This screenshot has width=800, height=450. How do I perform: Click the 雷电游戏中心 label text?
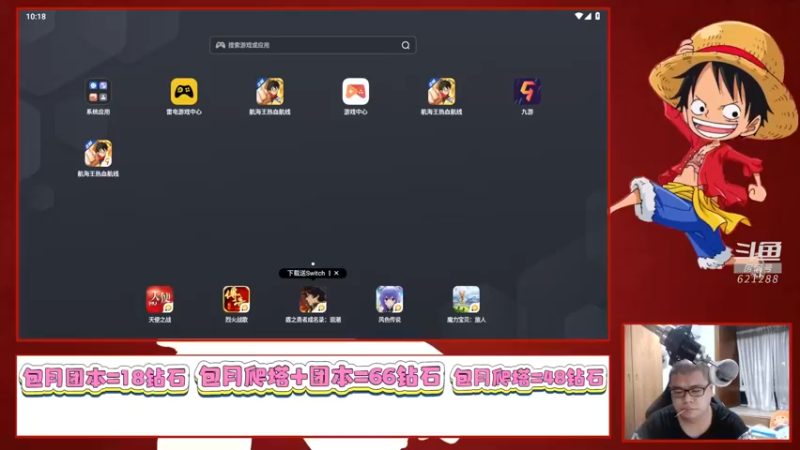184,112
